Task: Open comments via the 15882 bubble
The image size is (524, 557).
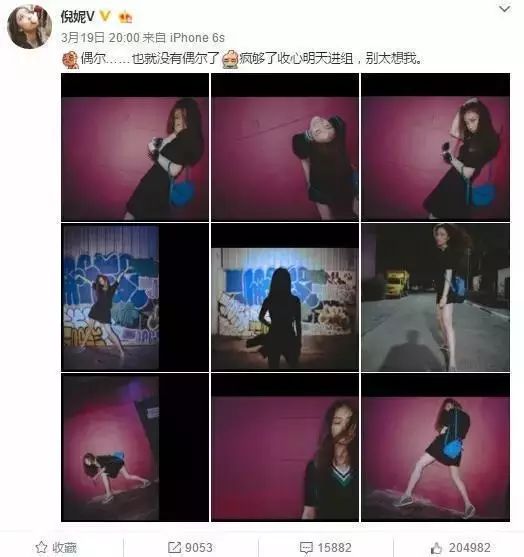Action: [x=306, y=548]
